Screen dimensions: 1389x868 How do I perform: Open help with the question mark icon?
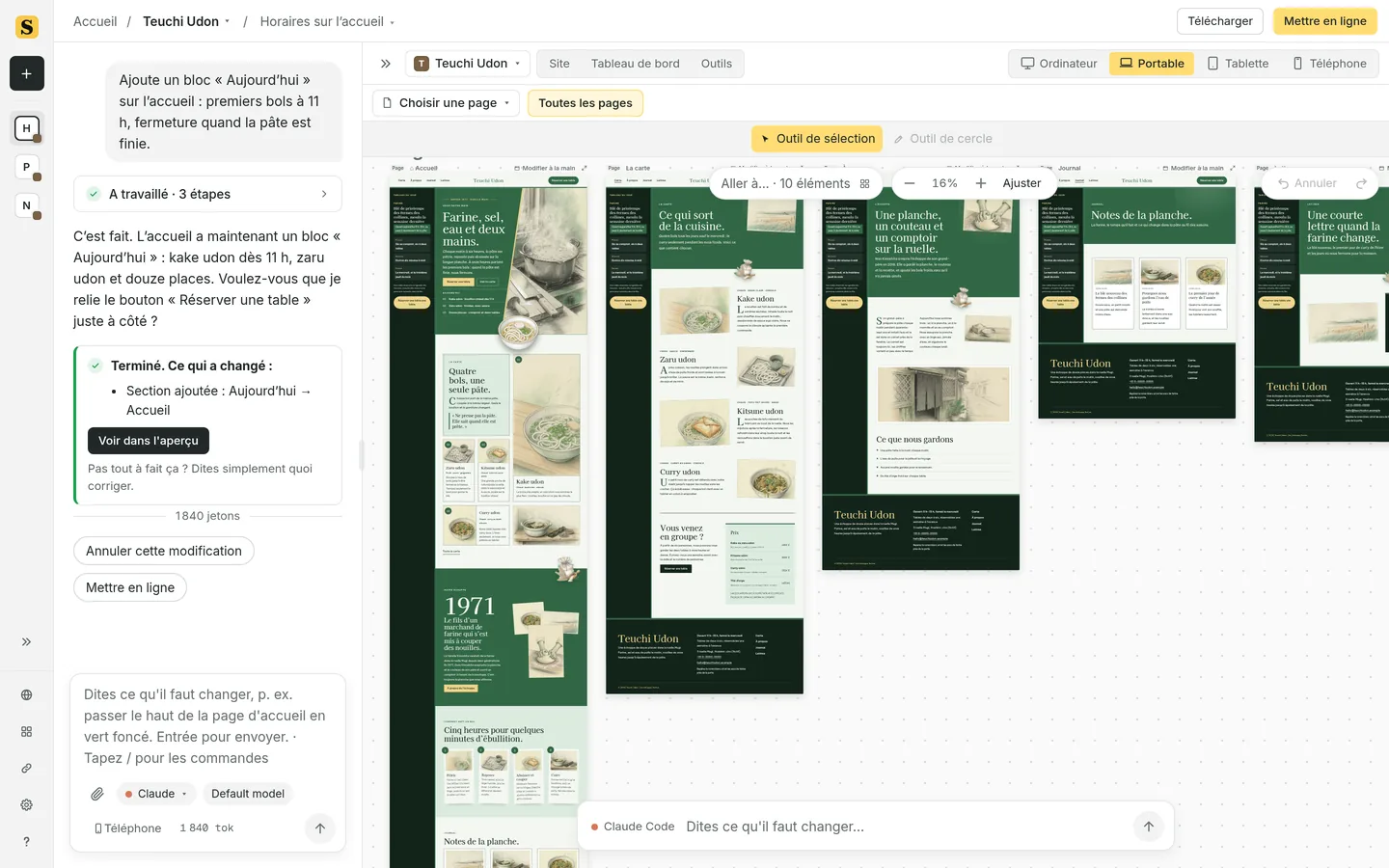pyautogui.click(x=27, y=841)
